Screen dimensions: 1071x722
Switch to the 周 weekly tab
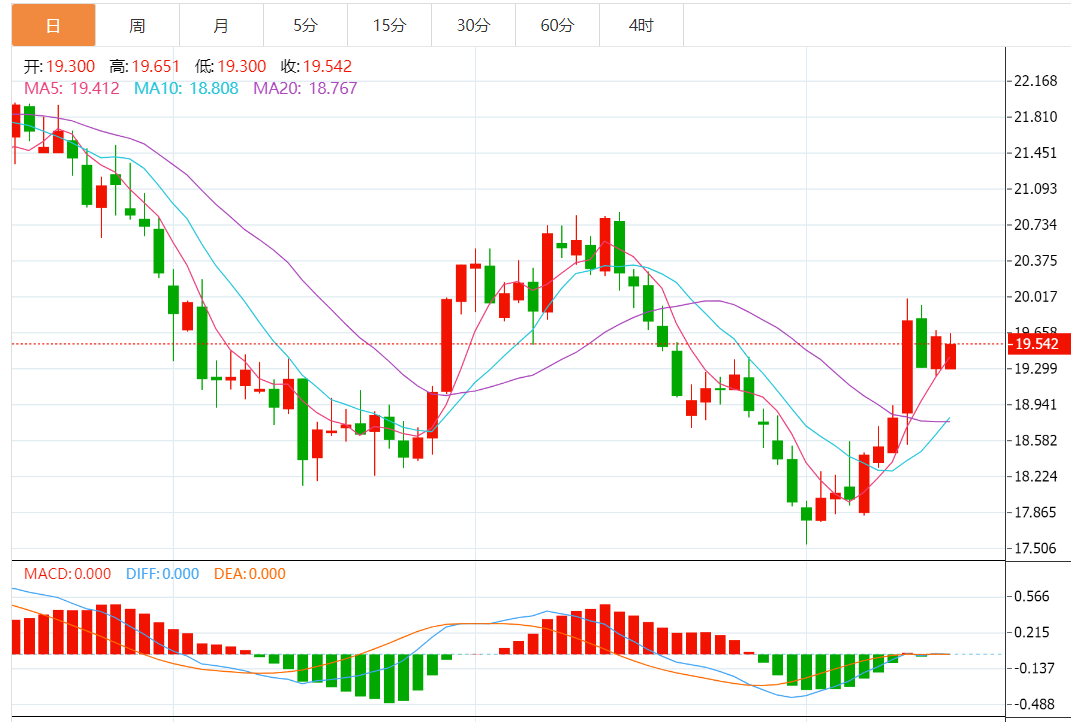click(x=137, y=25)
